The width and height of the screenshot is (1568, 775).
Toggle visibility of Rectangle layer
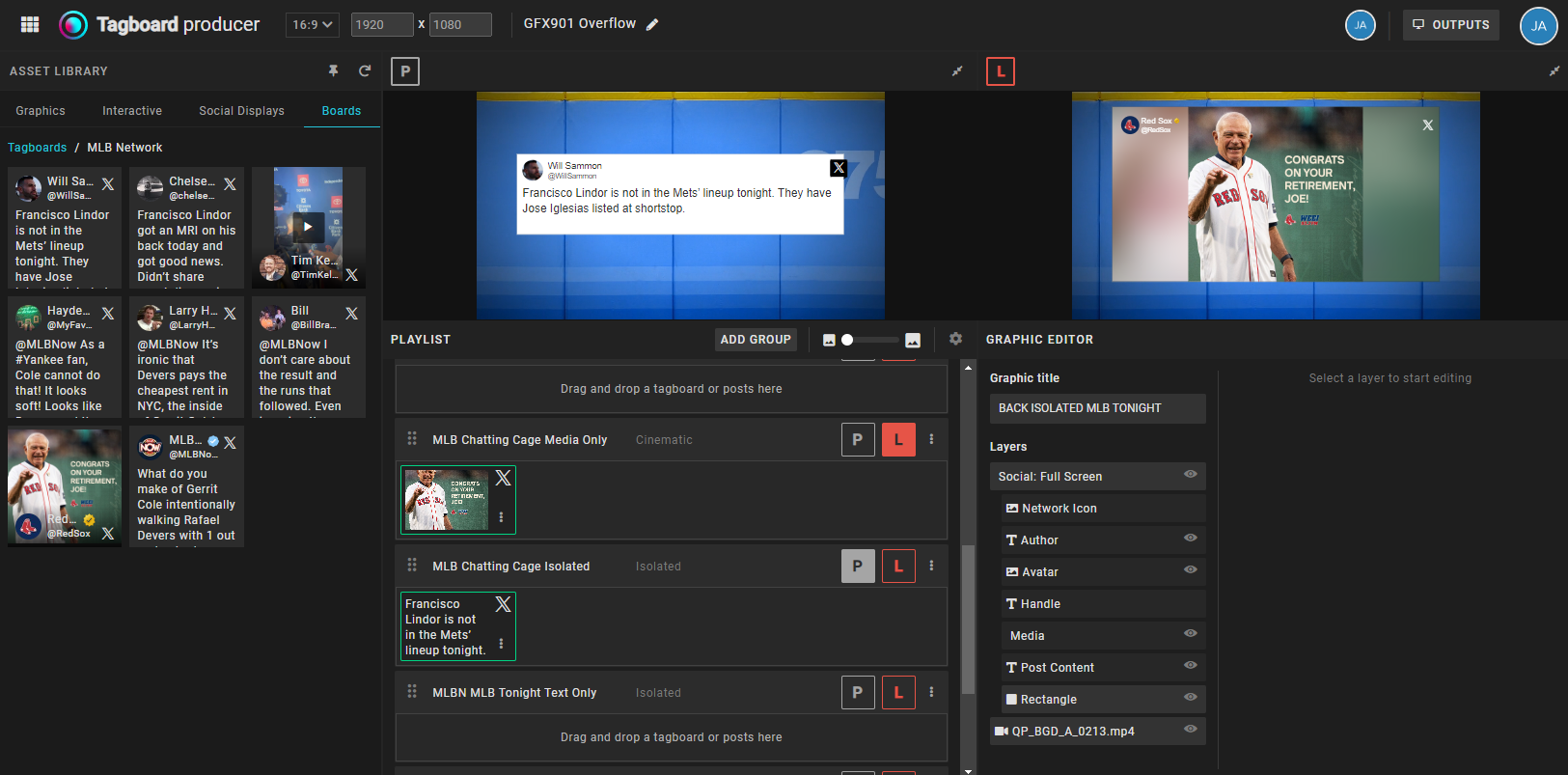coord(1191,697)
